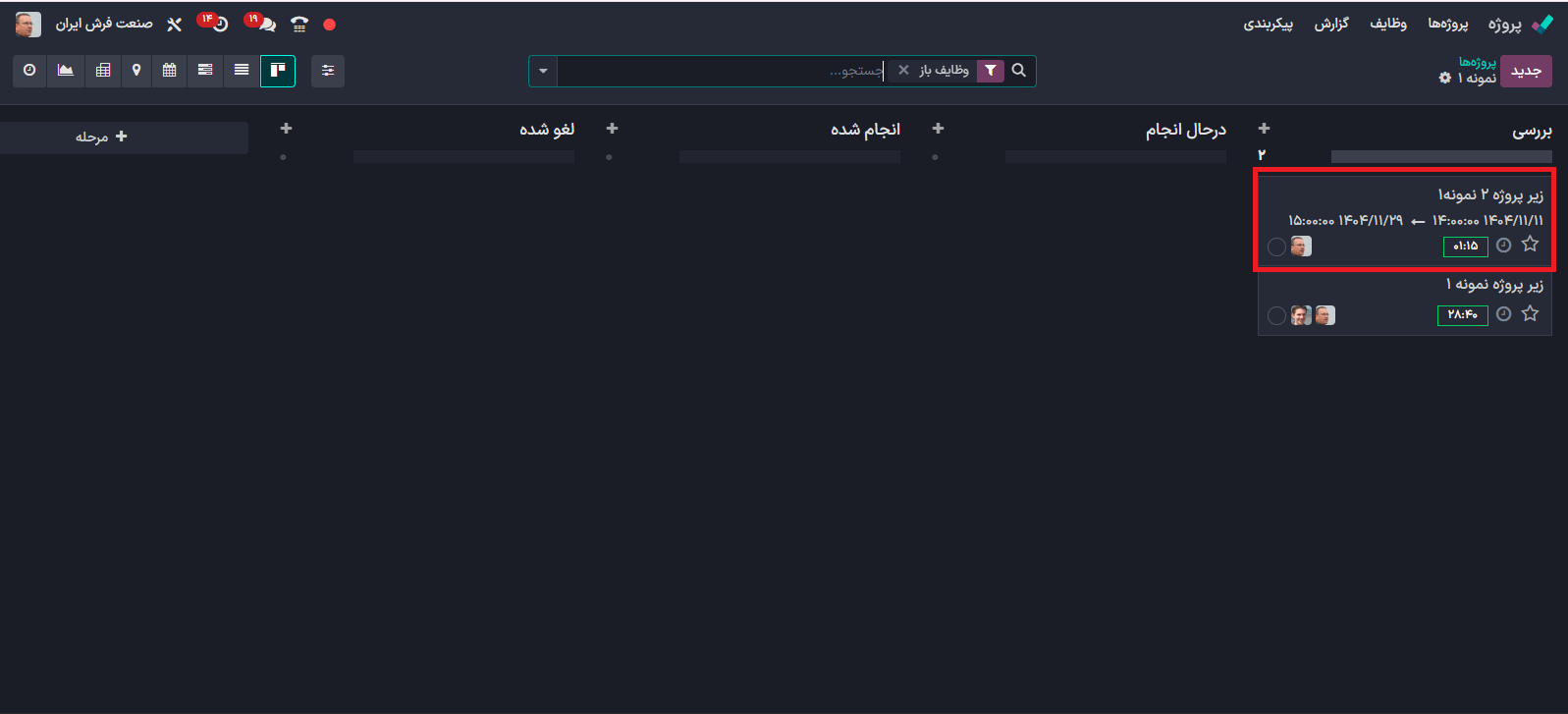
Task: Toggle the priority star on زیر پروژه ۲ نمونه۱
Action: 1530,245
